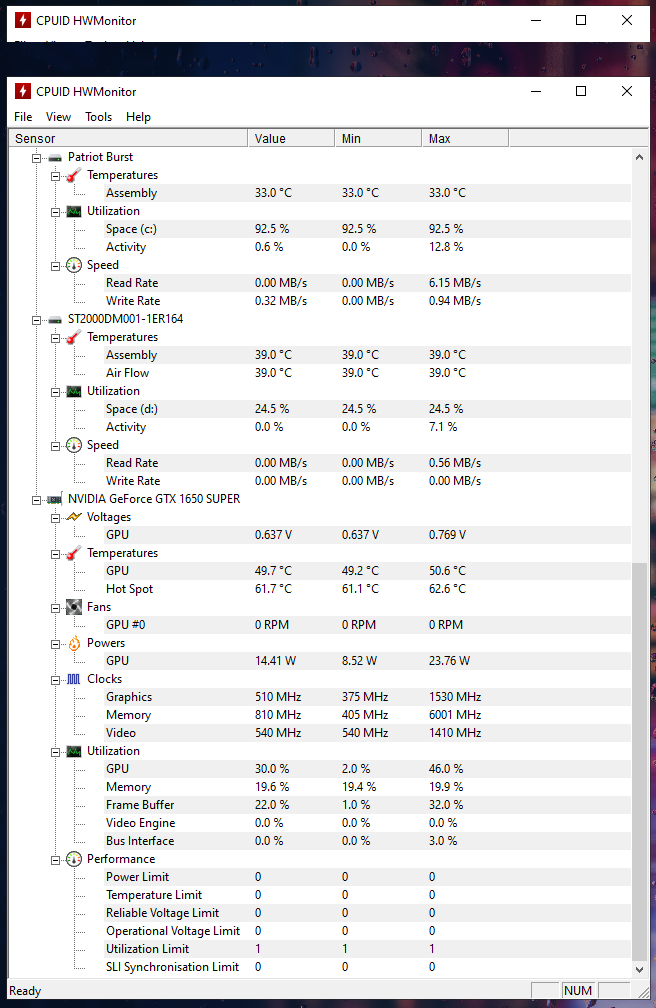
Task: Select the Hot Spot temperature row
Action: click(x=130, y=589)
